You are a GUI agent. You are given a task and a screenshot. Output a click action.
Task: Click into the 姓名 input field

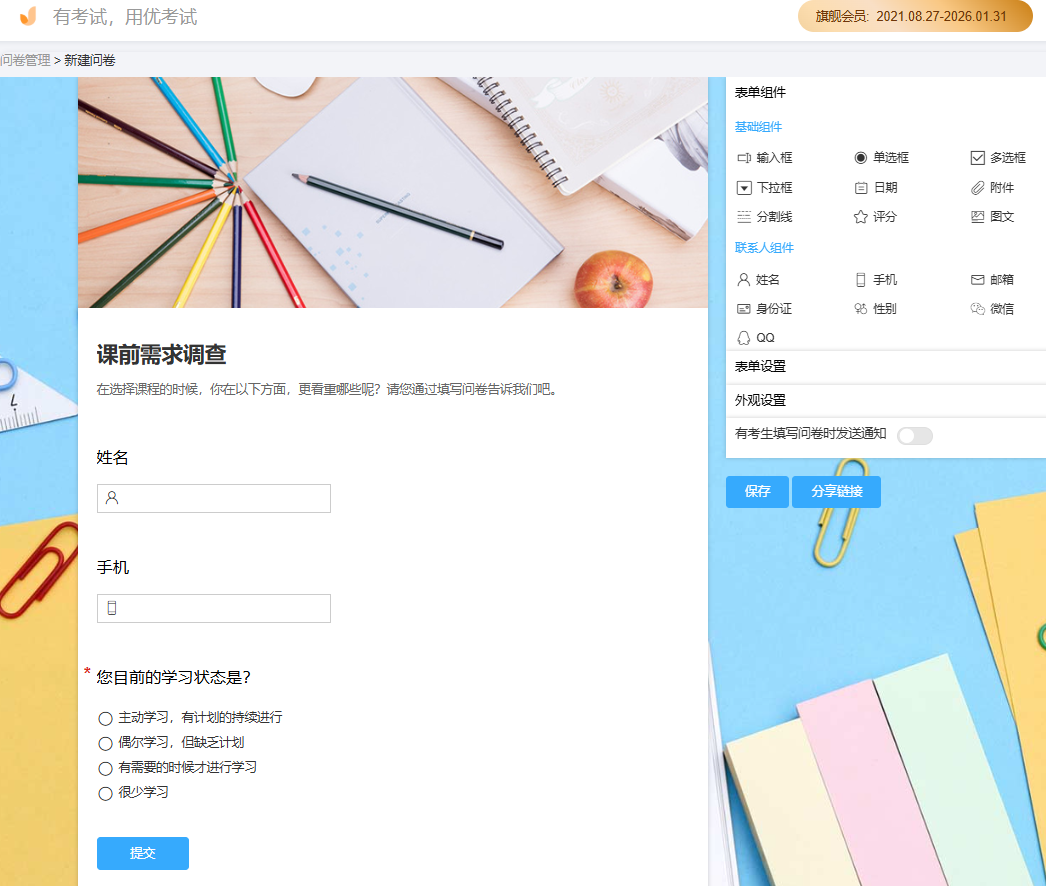pyautogui.click(x=213, y=498)
